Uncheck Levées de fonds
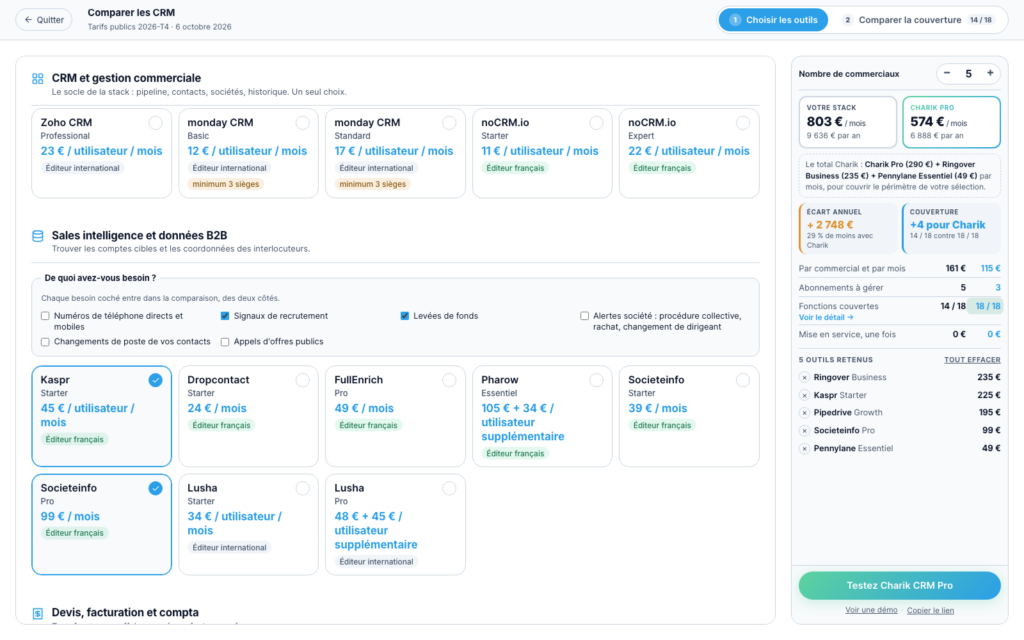 405,316
